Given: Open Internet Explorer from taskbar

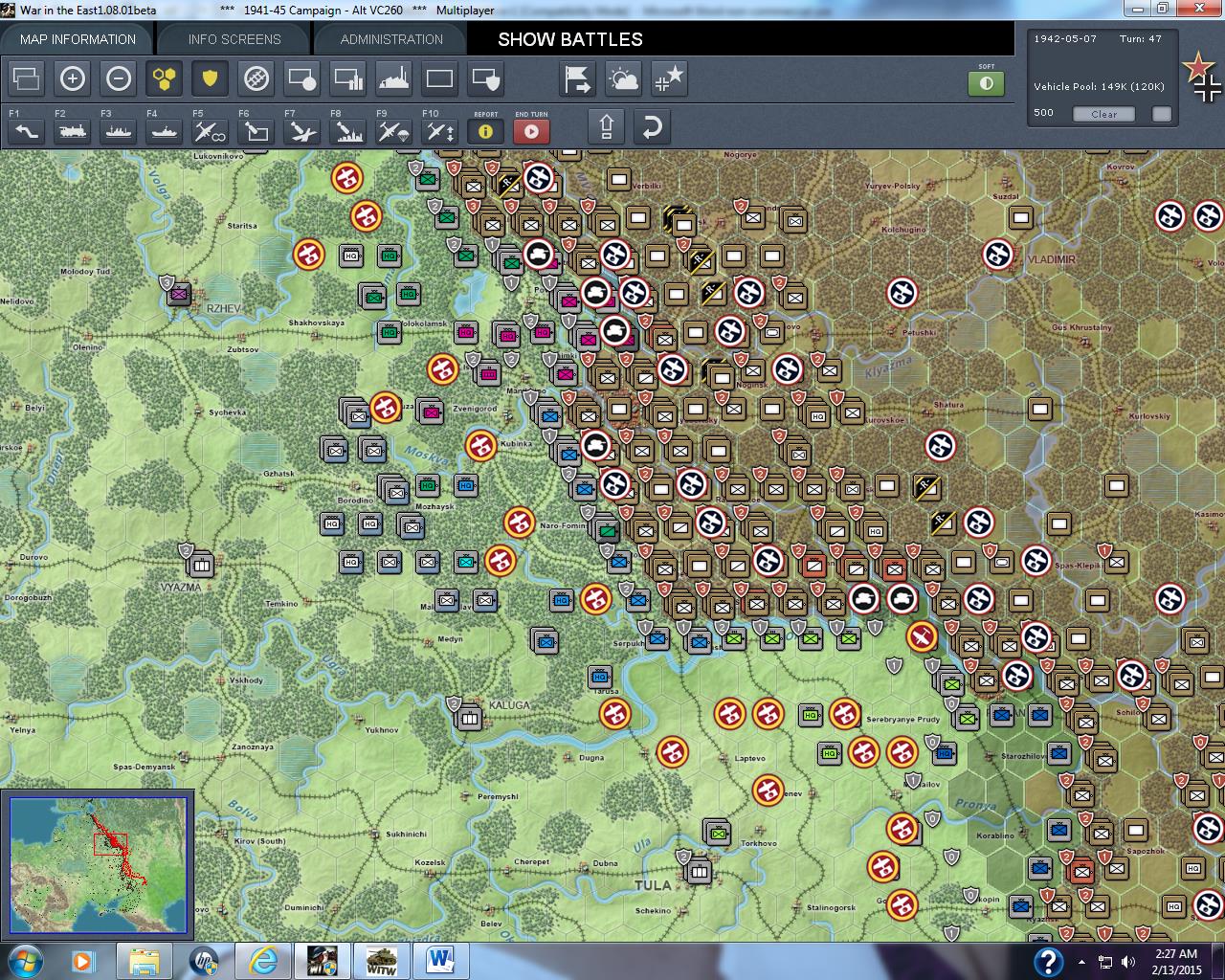Looking at the screenshot, I should coord(262,961).
